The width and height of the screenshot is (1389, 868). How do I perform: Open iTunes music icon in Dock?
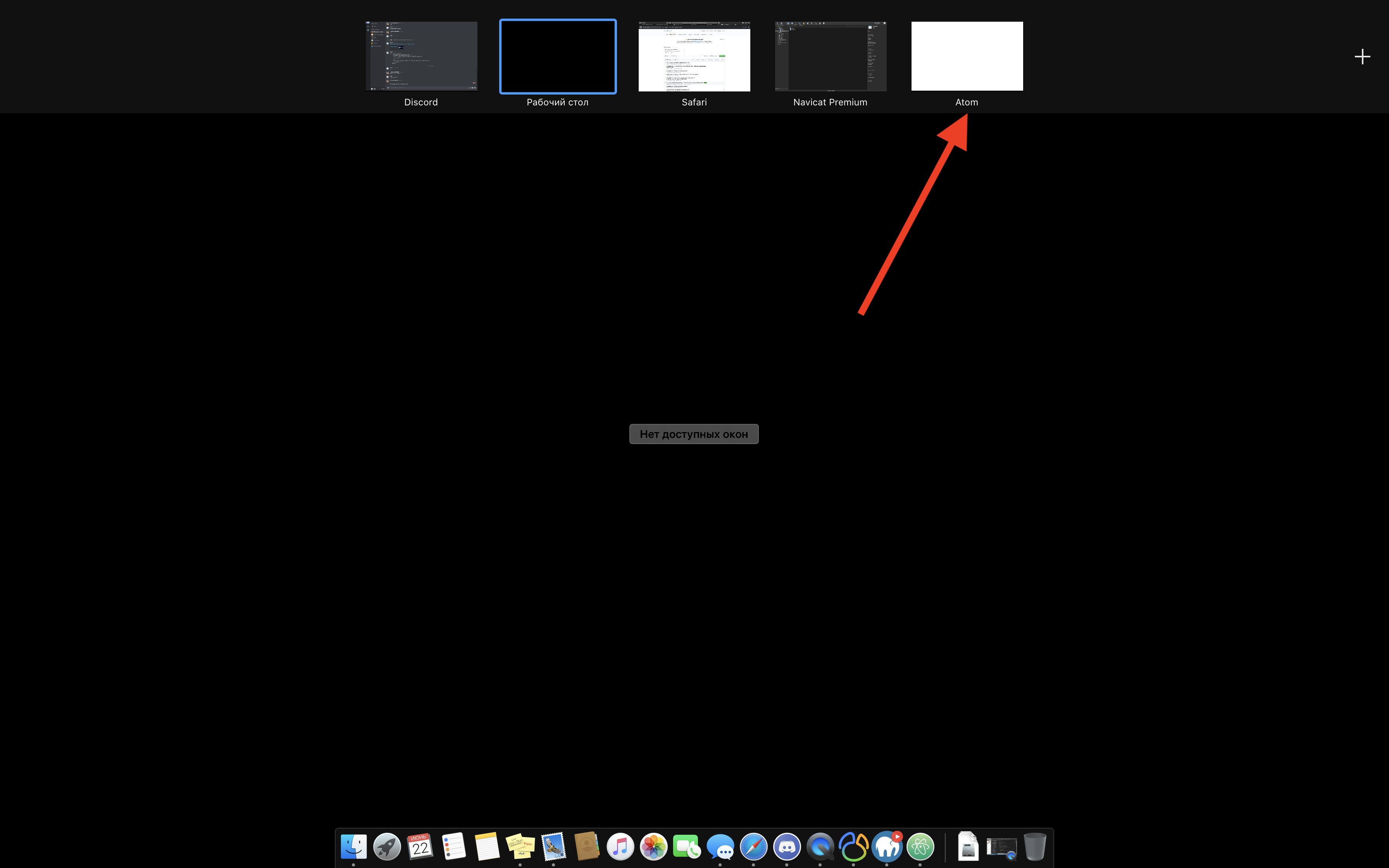(620, 846)
